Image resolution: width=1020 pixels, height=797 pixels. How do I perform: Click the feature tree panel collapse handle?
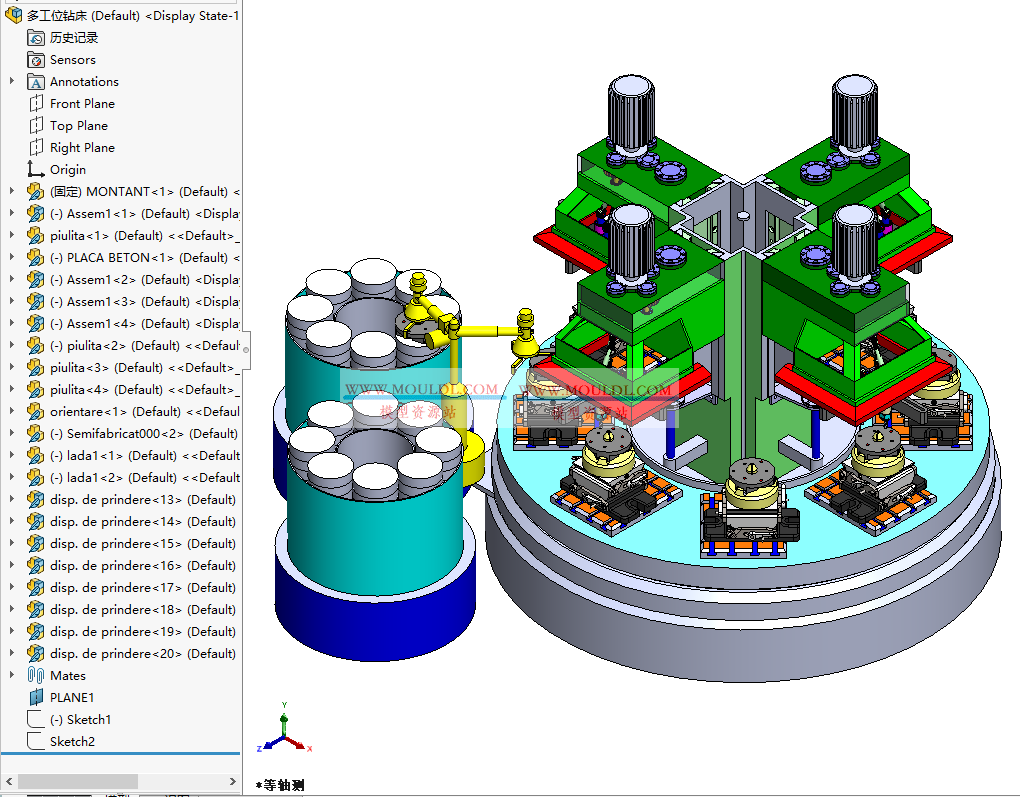point(246,349)
